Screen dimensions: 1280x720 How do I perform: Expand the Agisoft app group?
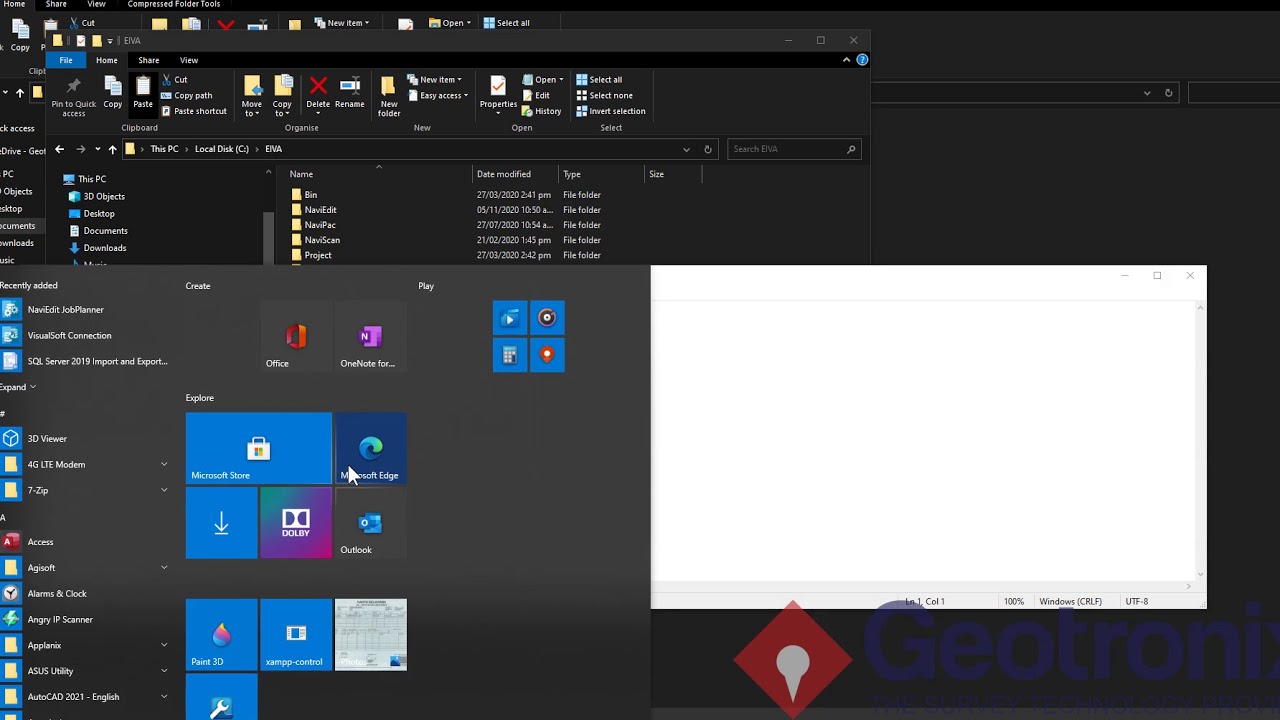[x=164, y=567]
